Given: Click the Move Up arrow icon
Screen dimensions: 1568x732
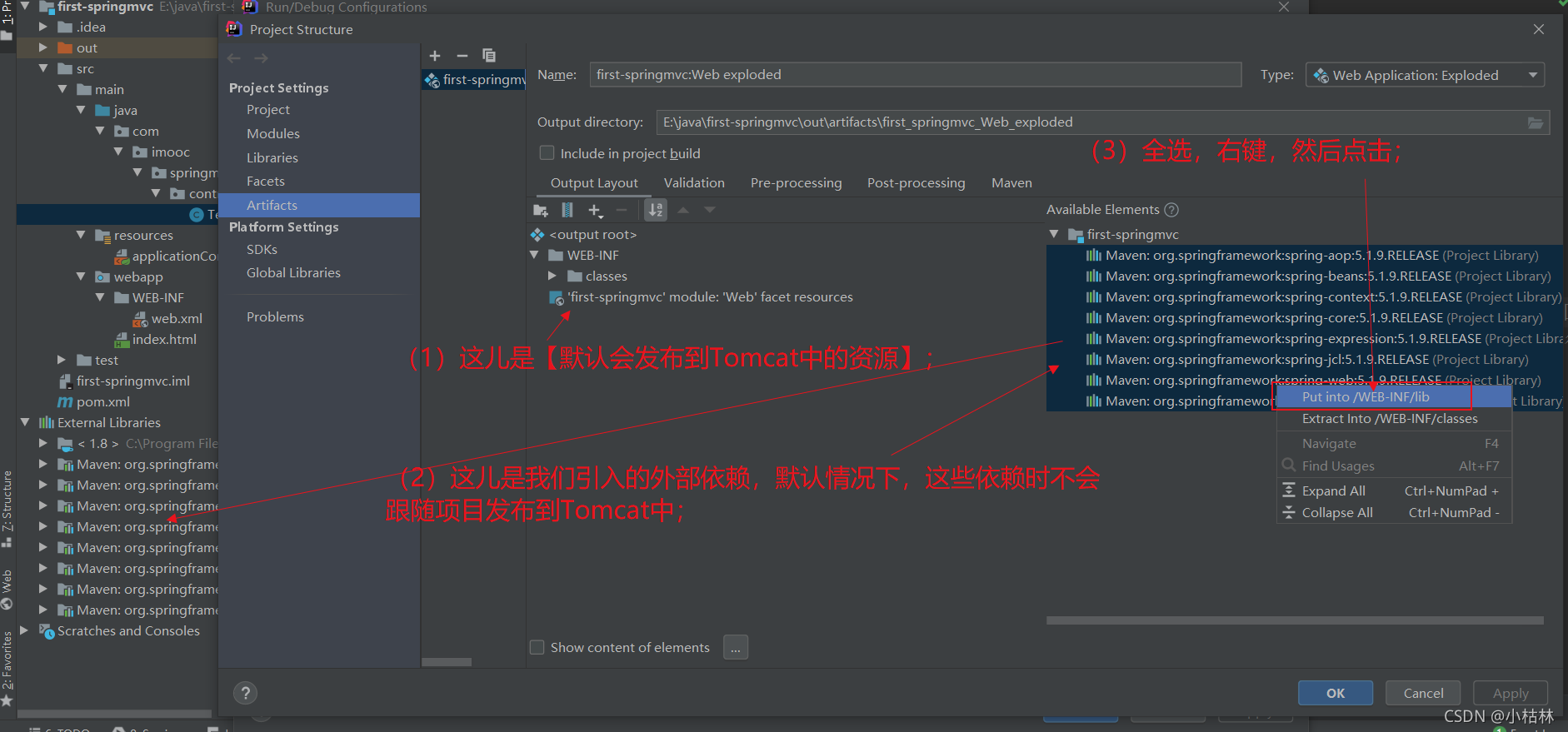Looking at the screenshot, I should click(x=683, y=210).
